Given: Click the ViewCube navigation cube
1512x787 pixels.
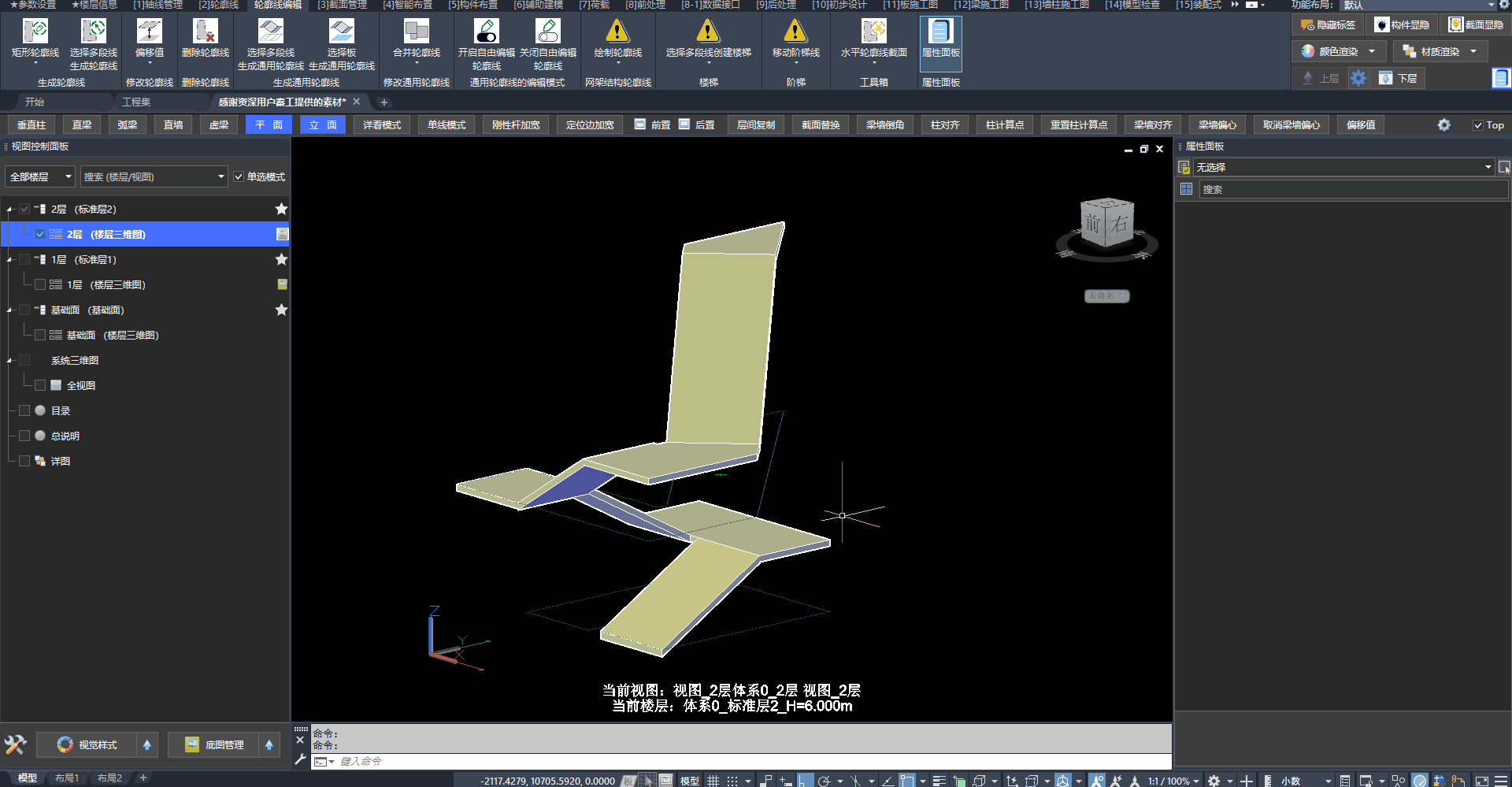Looking at the screenshot, I should [1106, 224].
